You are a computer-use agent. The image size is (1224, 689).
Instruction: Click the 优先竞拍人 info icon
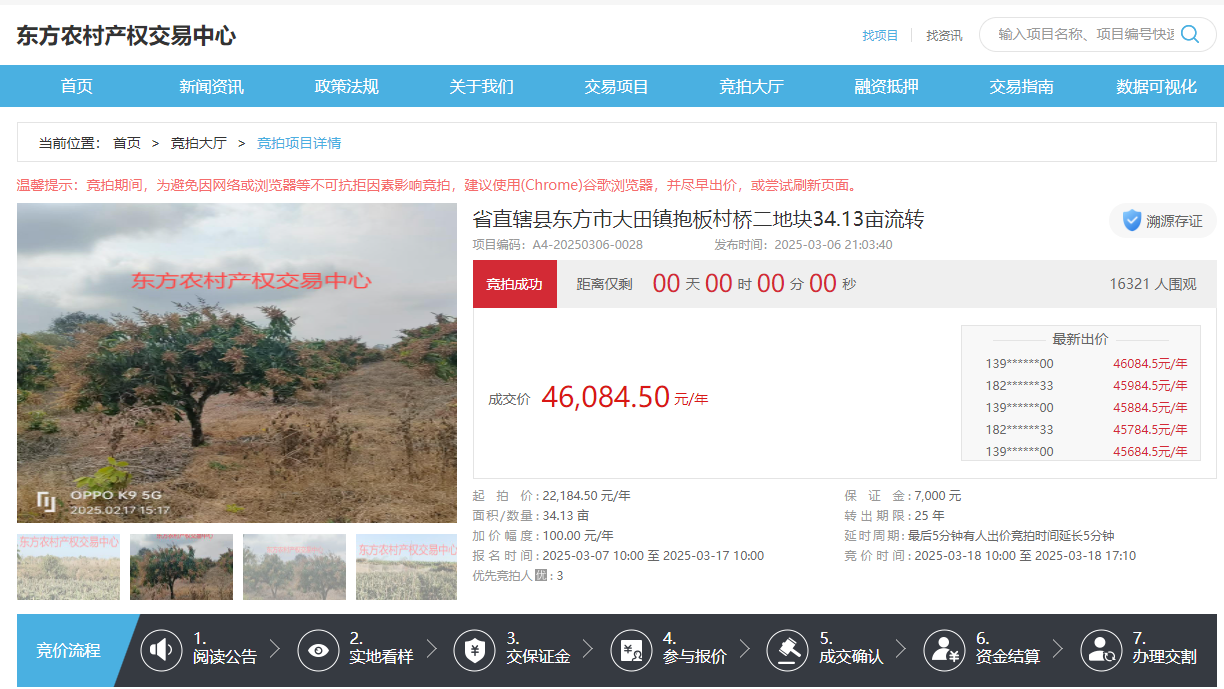click(541, 575)
